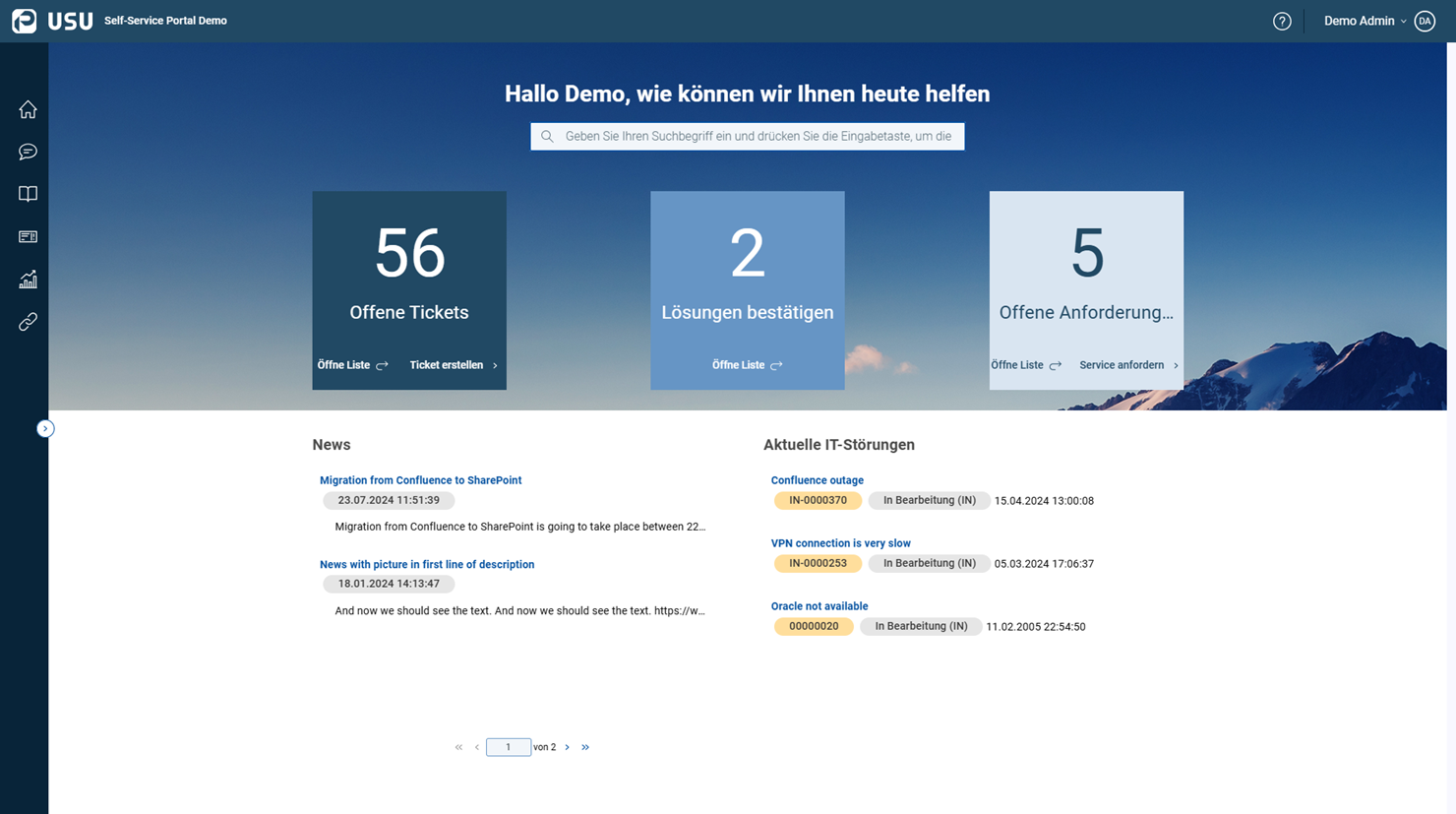Go to next news page

[x=567, y=747]
